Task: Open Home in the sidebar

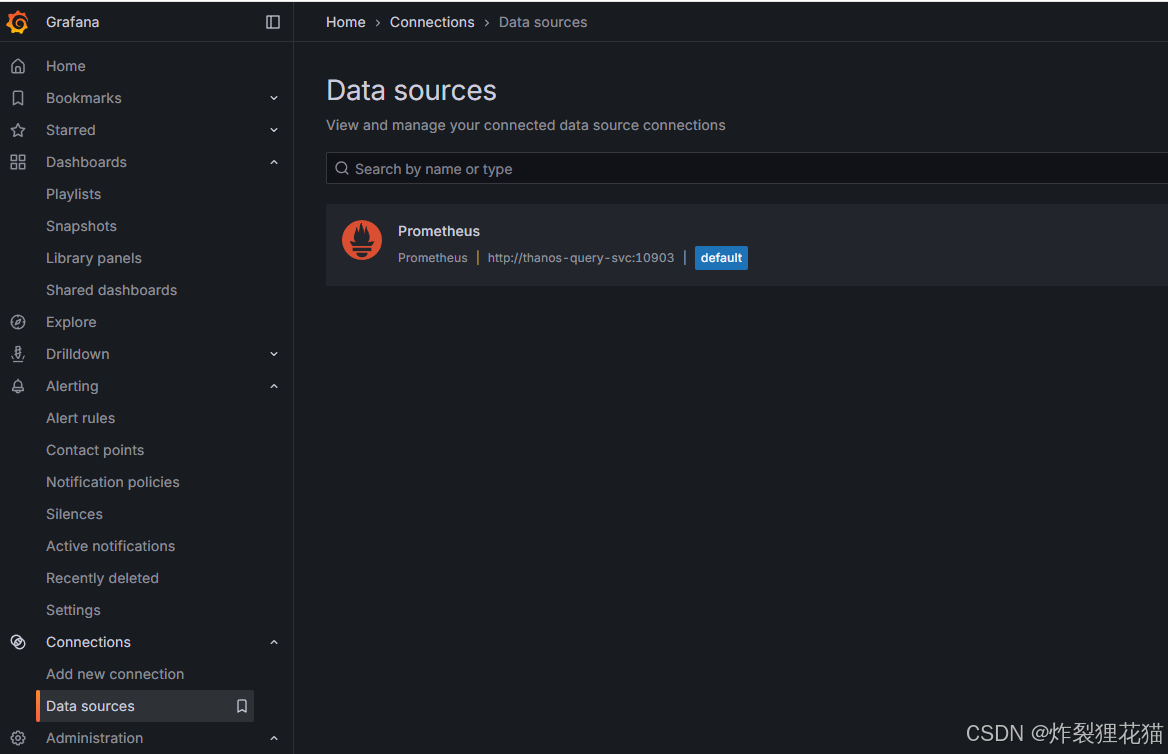Action: tap(66, 66)
